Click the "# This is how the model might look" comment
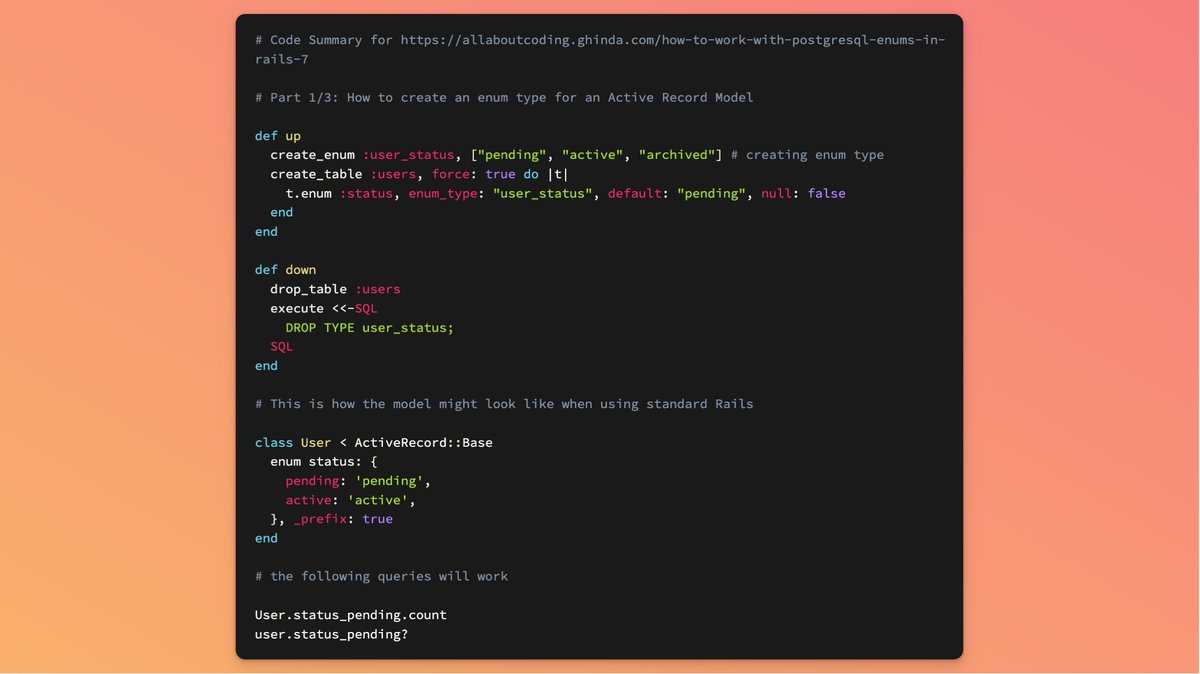Viewport: 1200px width, 674px height. 504,404
